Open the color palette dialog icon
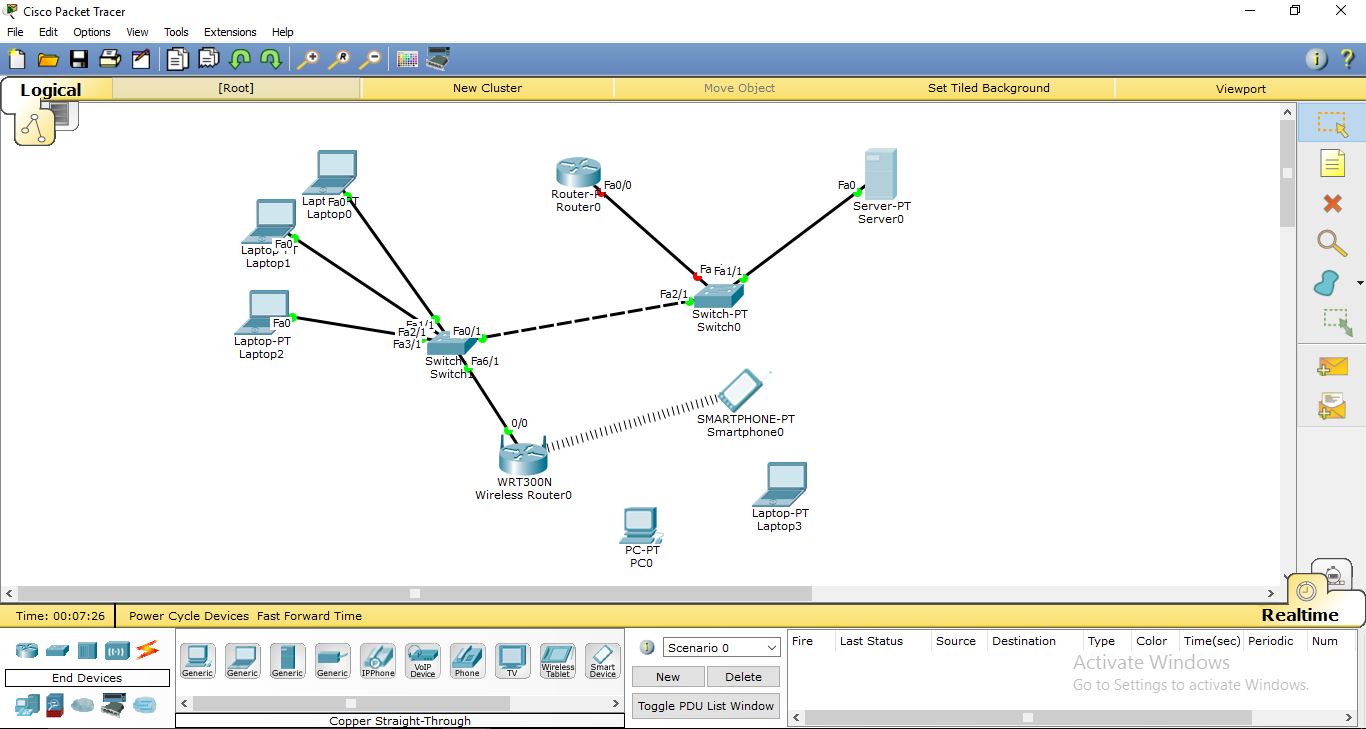Viewport: 1366px width, 729px height. 407,58
